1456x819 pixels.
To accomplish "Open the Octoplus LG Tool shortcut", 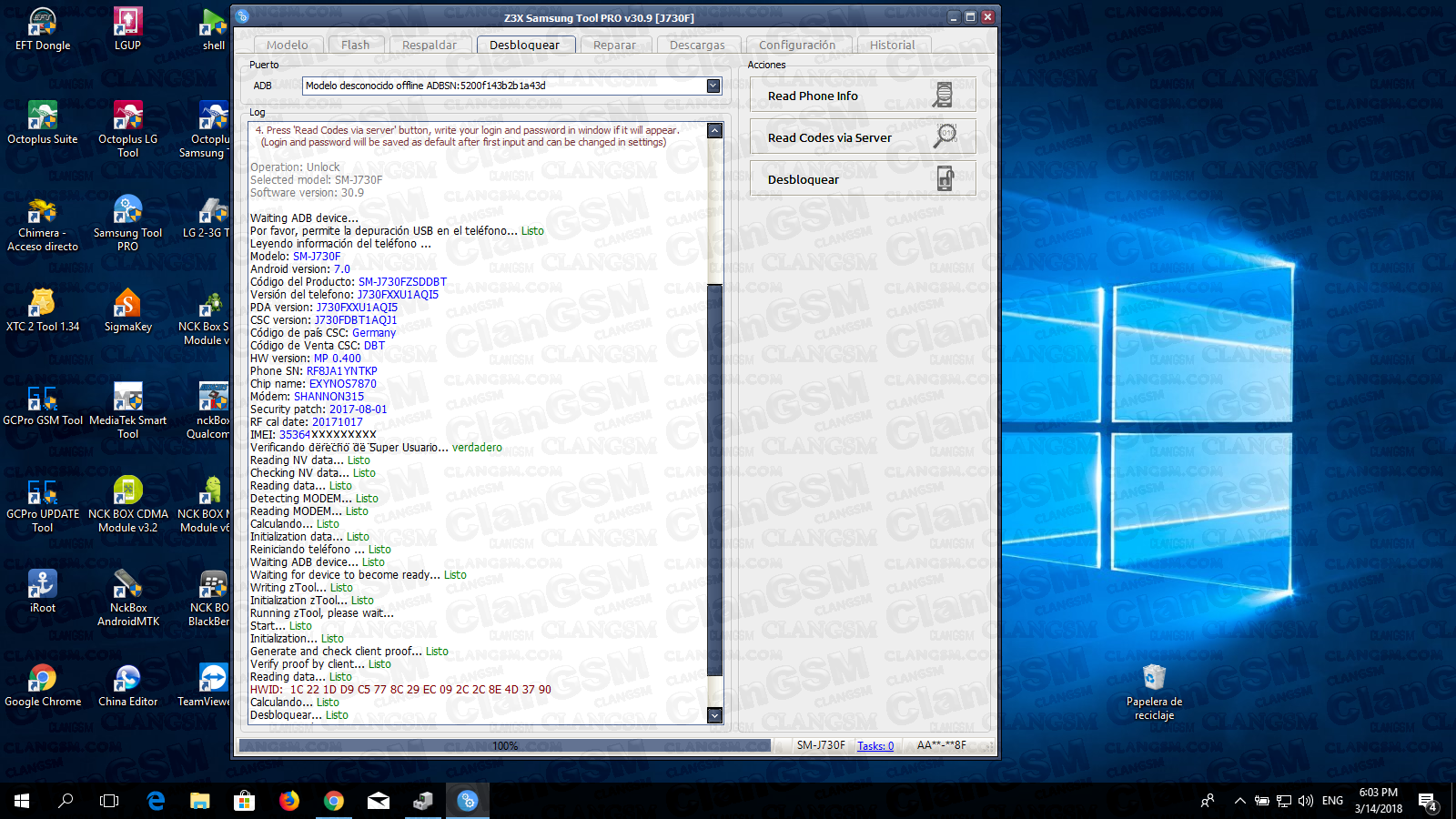I will click(x=127, y=129).
